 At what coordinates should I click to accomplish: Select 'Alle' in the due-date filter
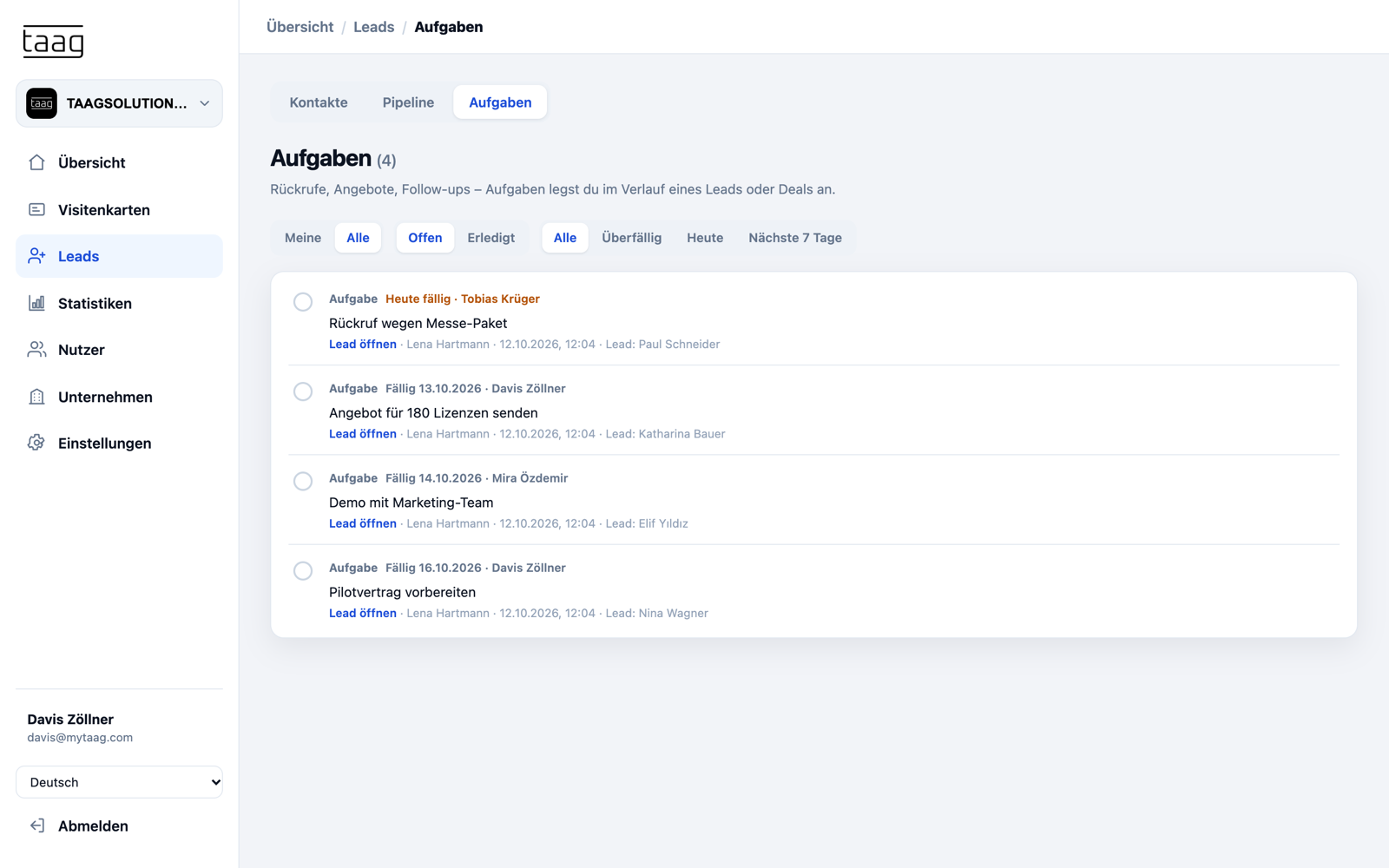tap(565, 238)
